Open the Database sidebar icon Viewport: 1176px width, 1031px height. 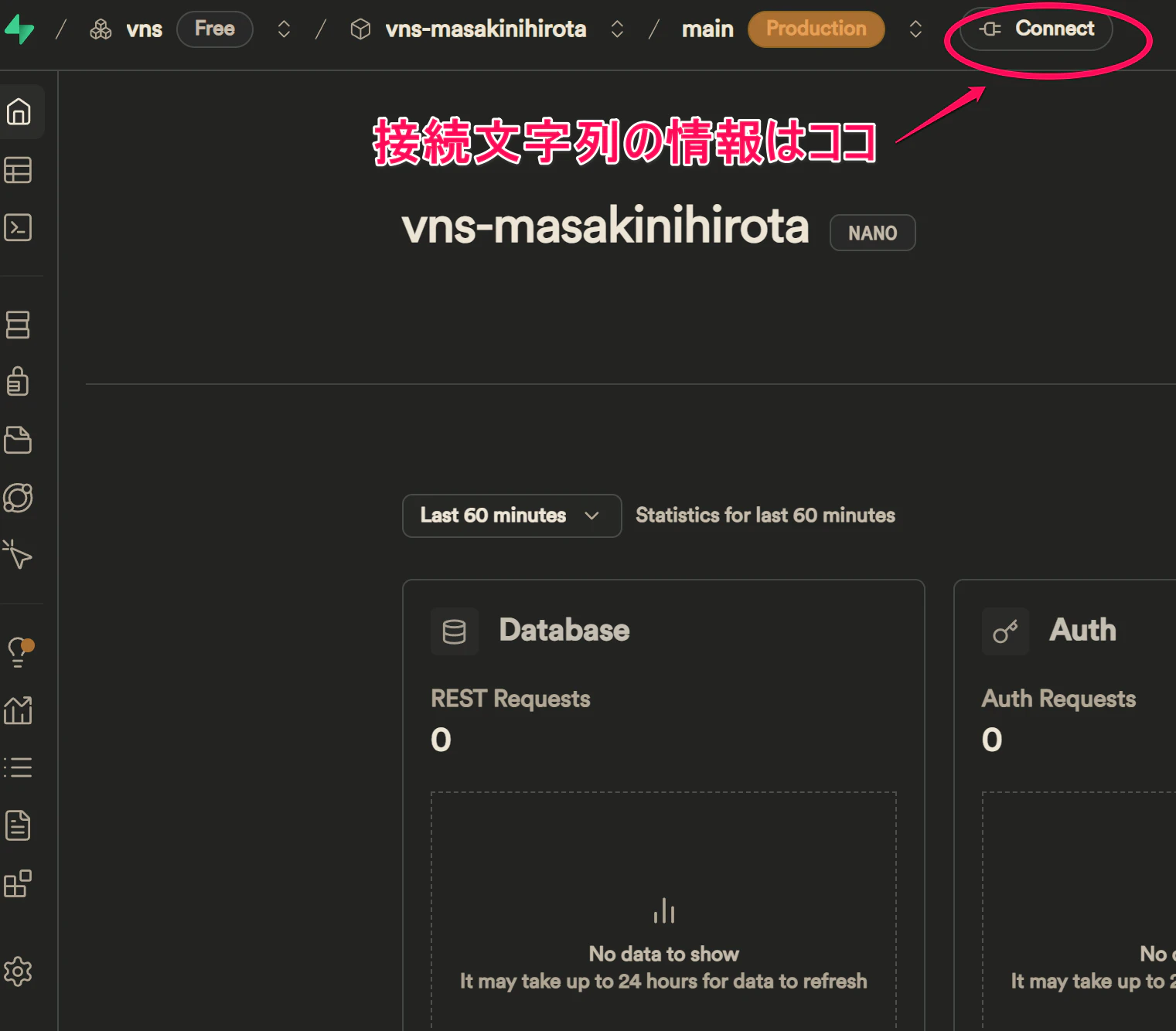point(18,325)
